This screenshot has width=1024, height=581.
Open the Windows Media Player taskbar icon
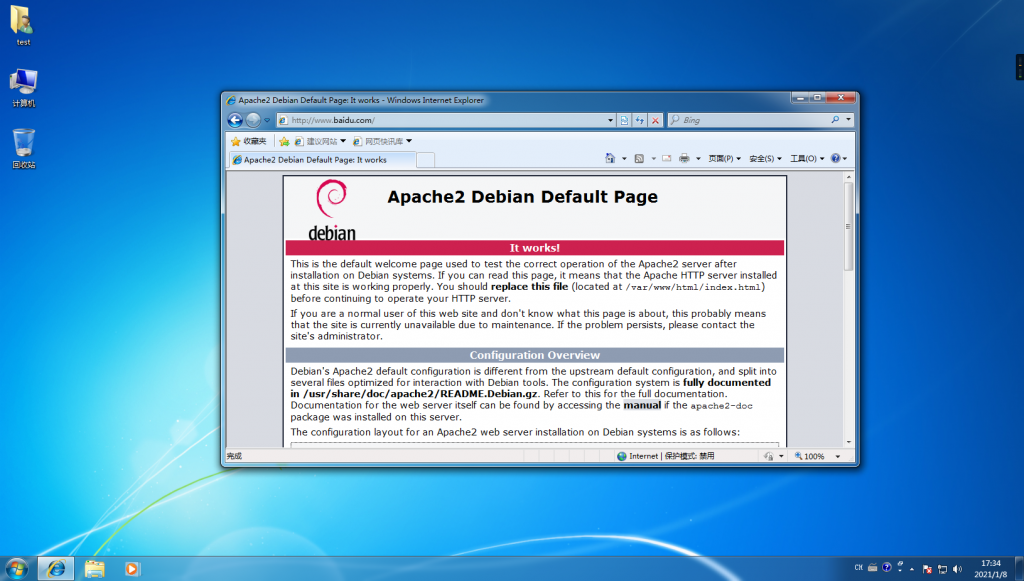coord(131,569)
